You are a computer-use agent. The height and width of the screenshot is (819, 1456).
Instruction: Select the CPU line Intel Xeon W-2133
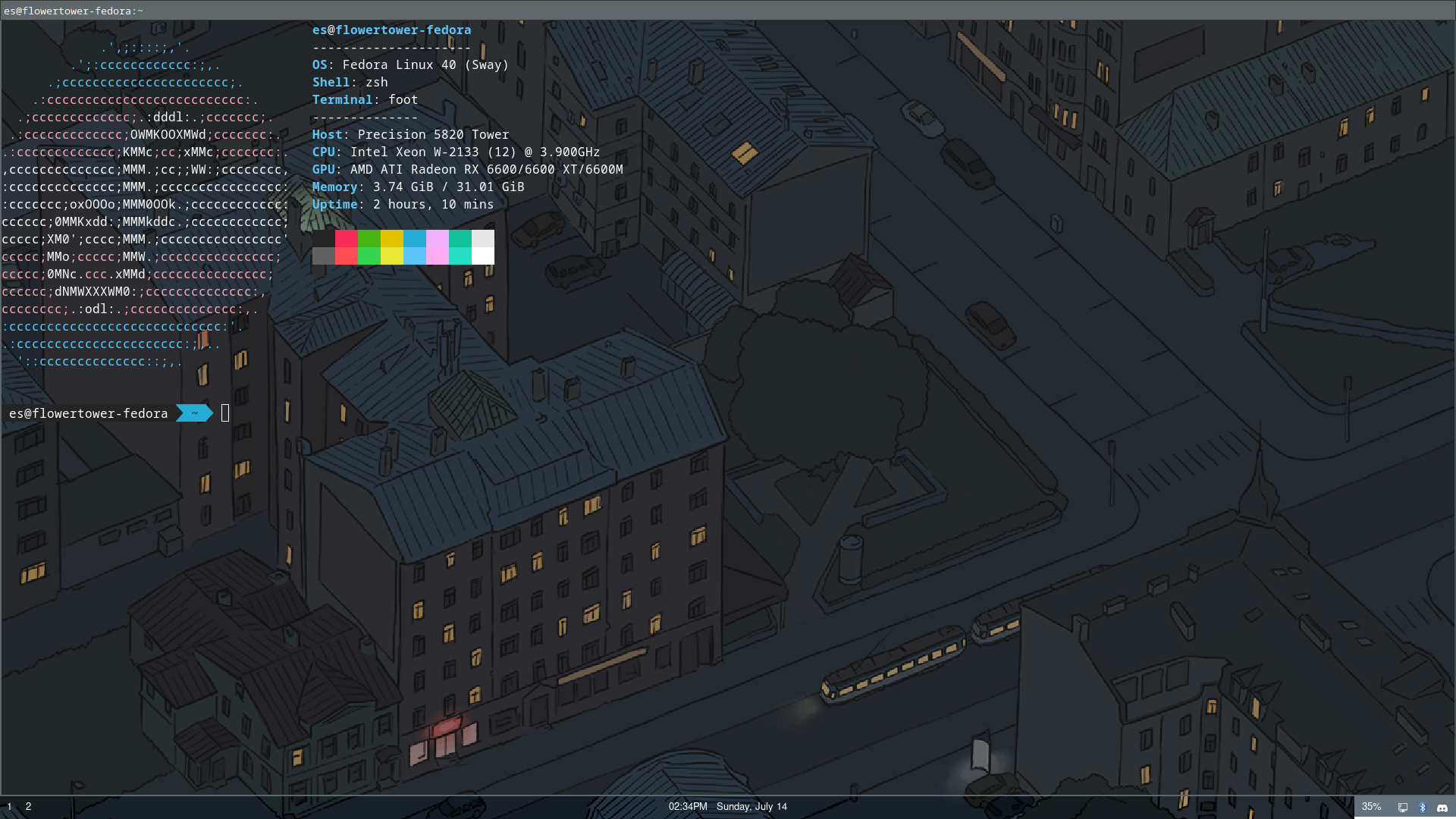click(x=456, y=152)
